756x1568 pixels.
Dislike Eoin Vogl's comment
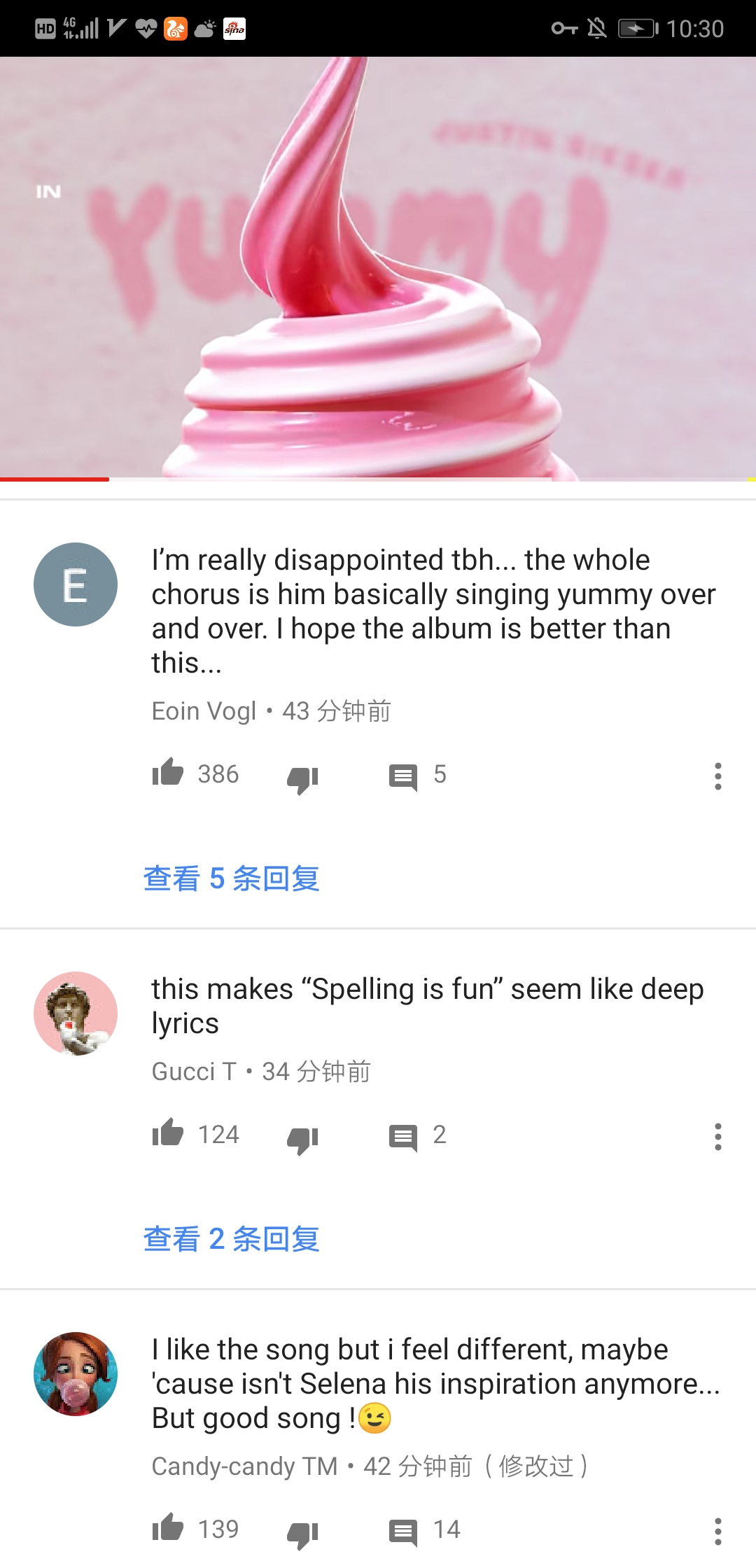(302, 779)
